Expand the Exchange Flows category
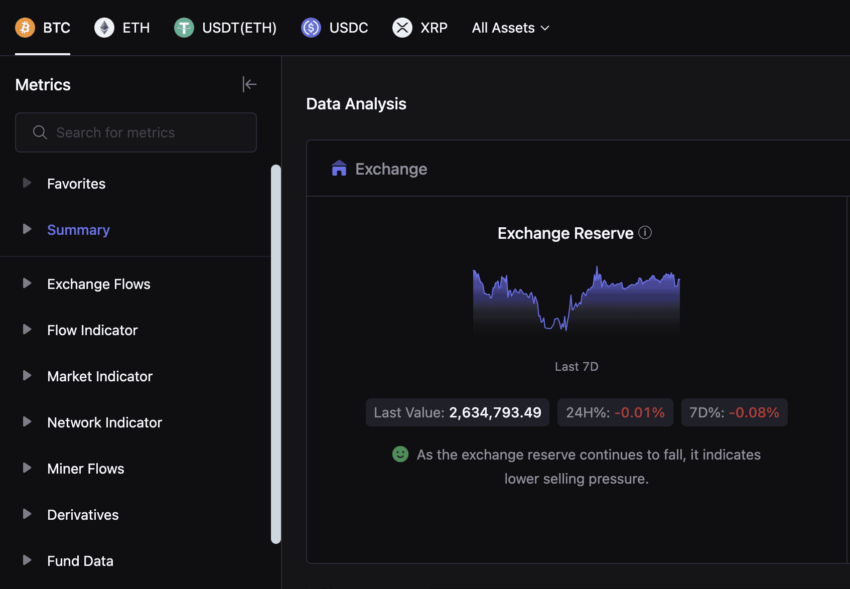The height and width of the screenshot is (589, 850). coord(27,284)
